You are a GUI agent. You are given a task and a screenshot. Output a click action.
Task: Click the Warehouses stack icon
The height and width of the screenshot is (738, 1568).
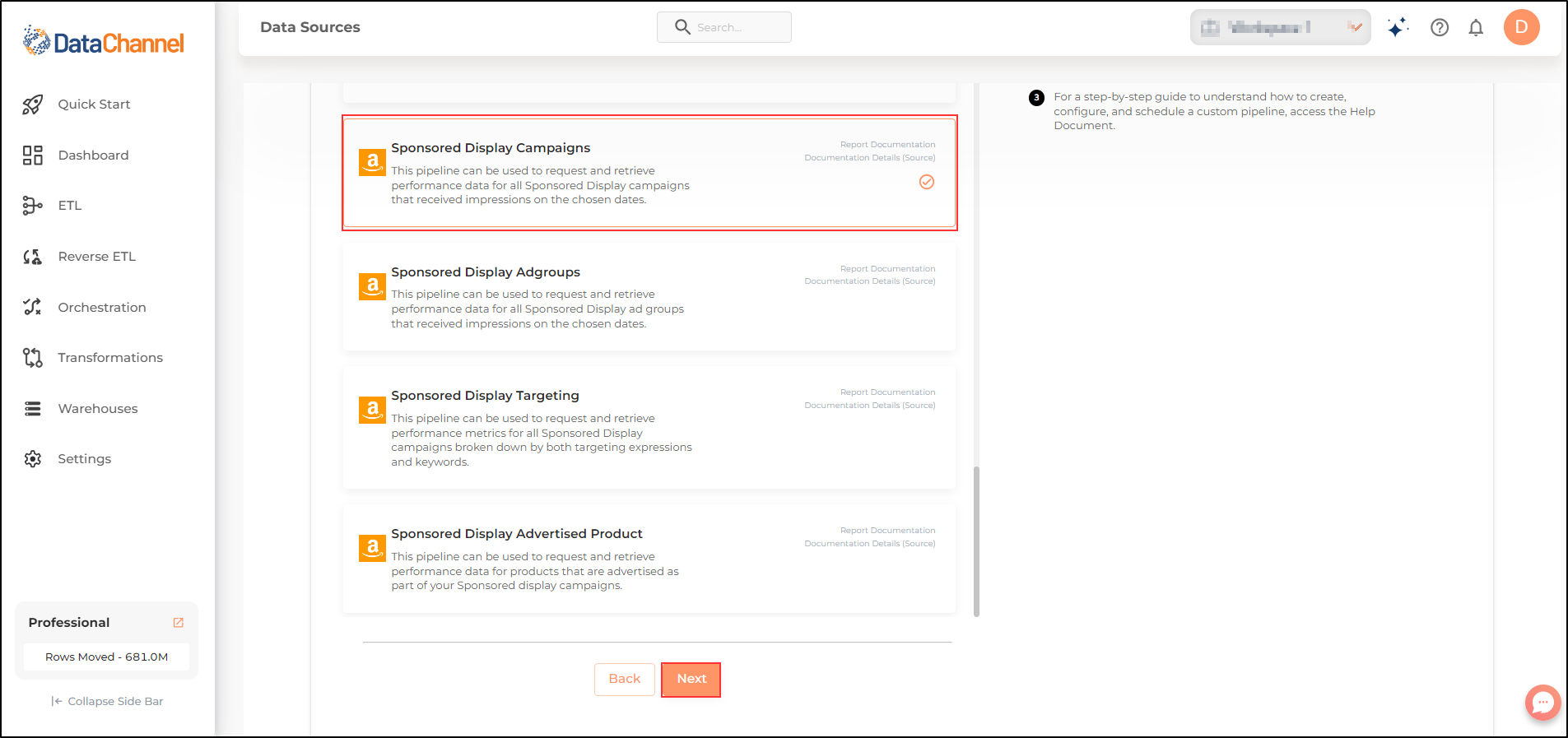pyautogui.click(x=33, y=409)
